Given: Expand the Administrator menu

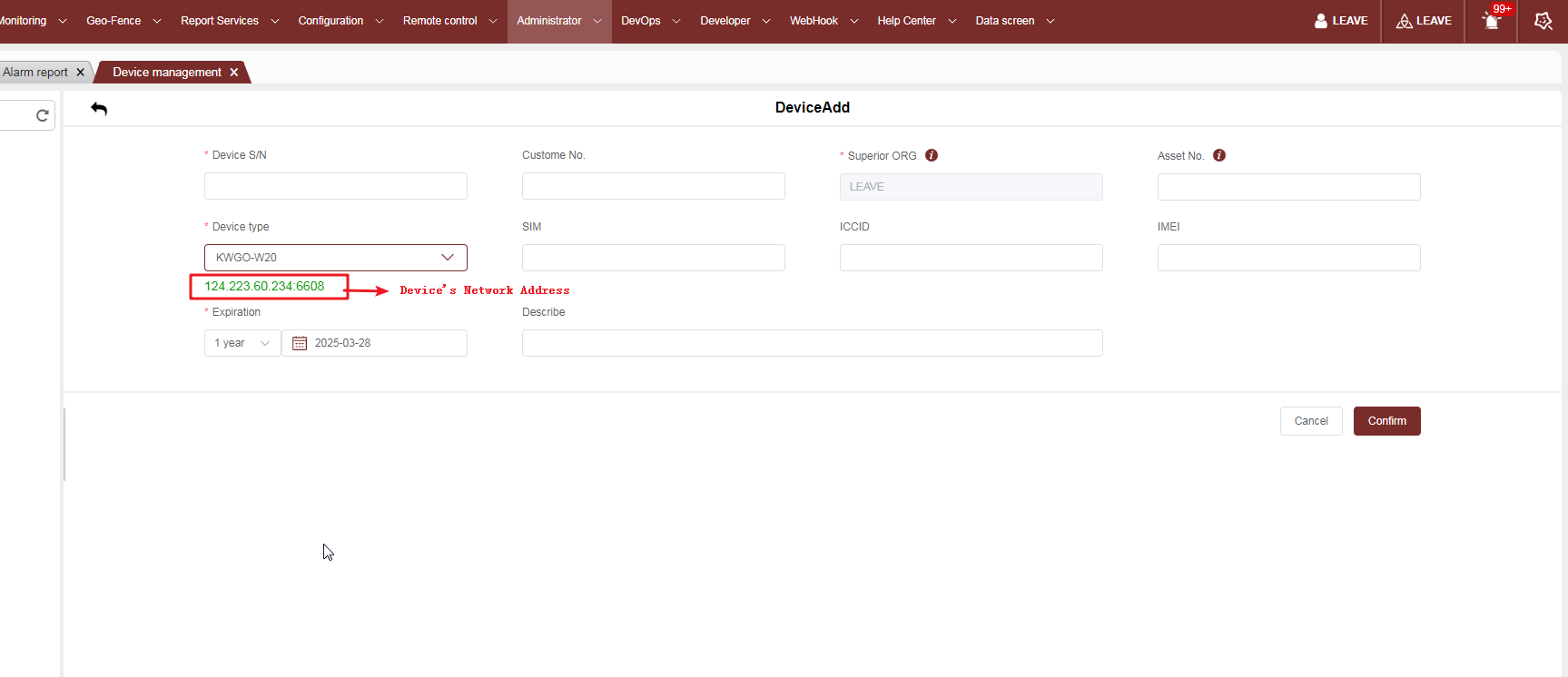Looking at the screenshot, I should [558, 21].
